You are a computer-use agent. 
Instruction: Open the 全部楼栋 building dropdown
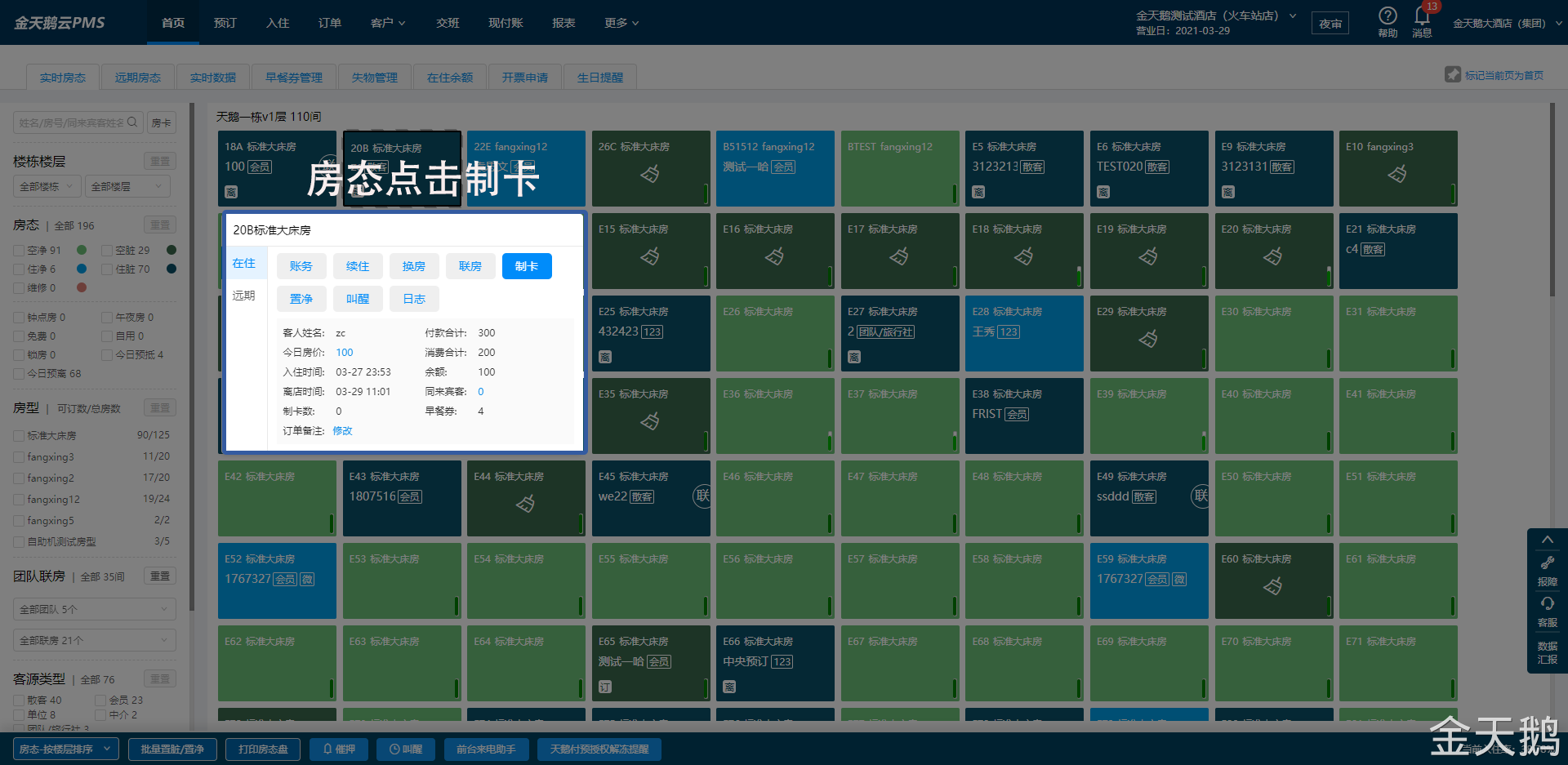tap(47, 187)
